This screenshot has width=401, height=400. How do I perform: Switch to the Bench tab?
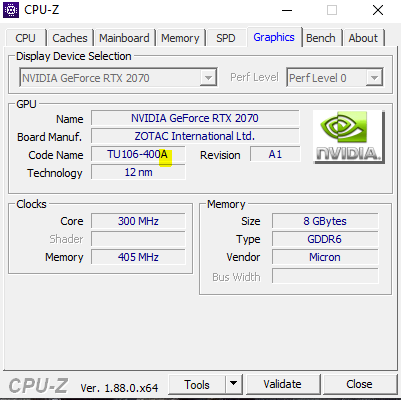point(321,38)
